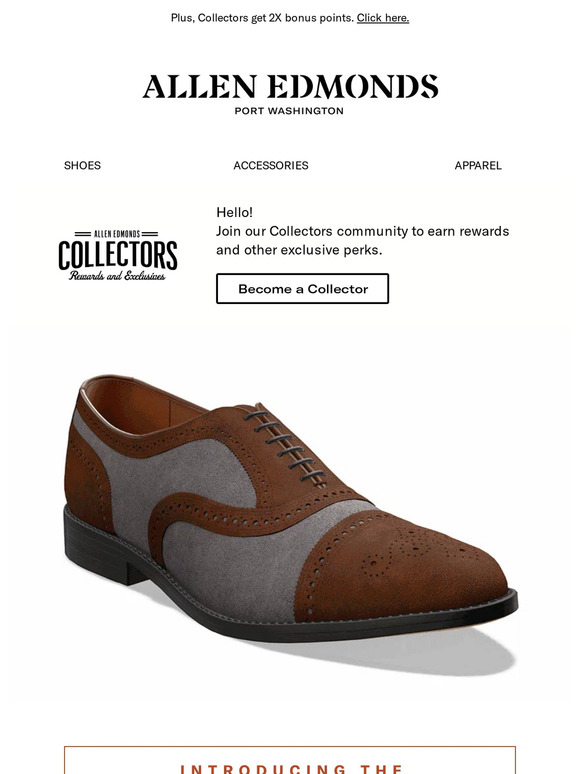The image size is (580, 774).
Task: Select the Collectors community invitation text
Action: [363, 240]
